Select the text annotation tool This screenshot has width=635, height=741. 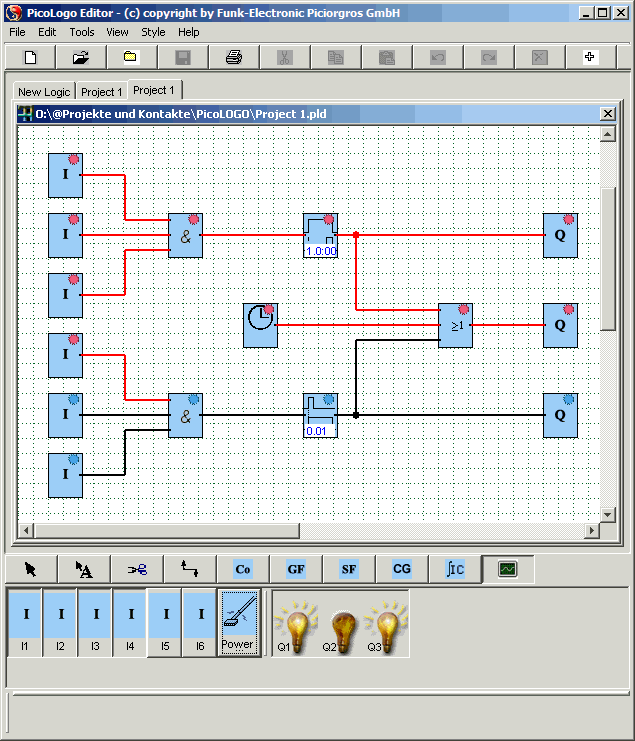pos(83,569)
